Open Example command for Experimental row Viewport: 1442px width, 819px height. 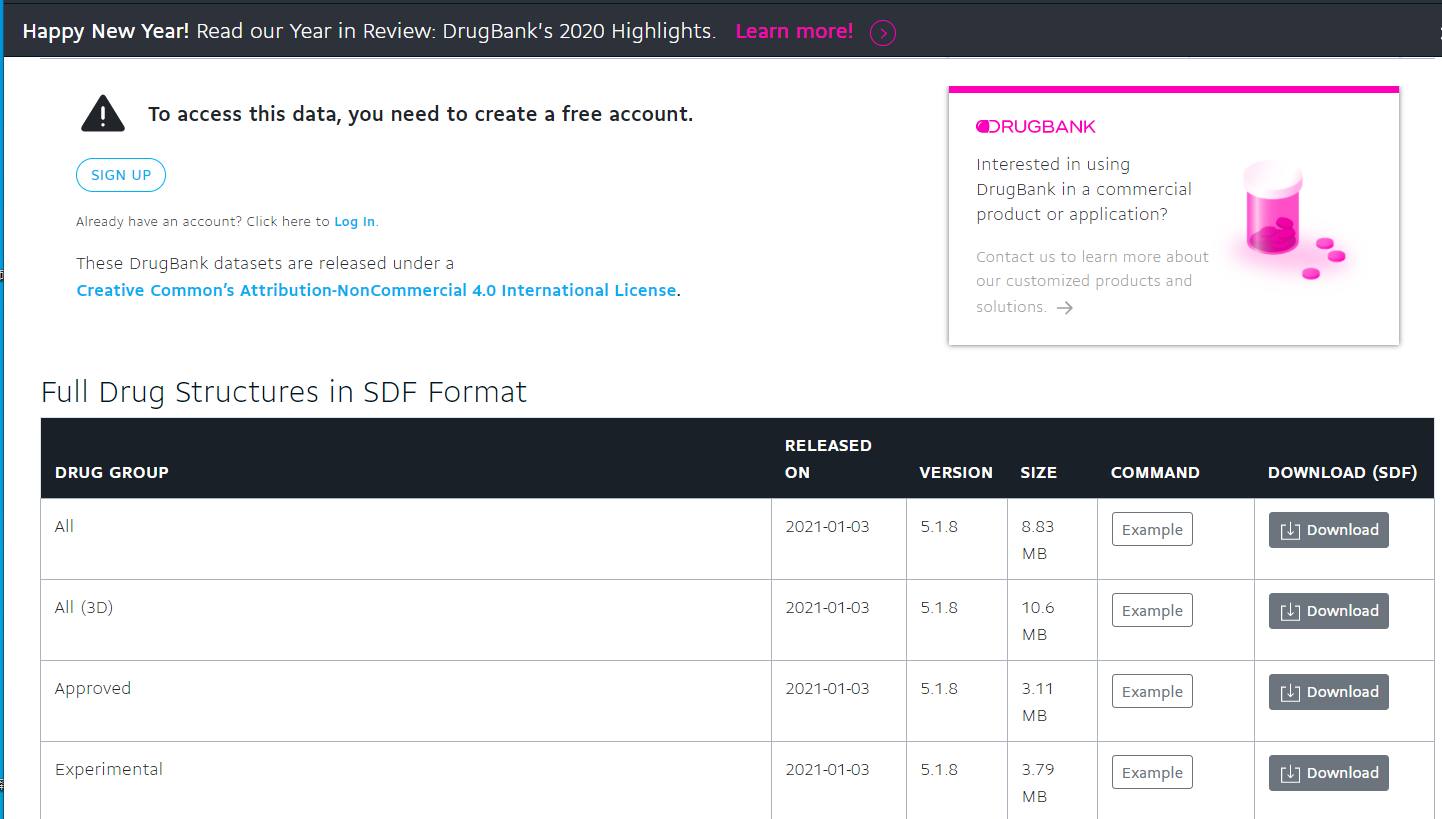[1152, 773]
